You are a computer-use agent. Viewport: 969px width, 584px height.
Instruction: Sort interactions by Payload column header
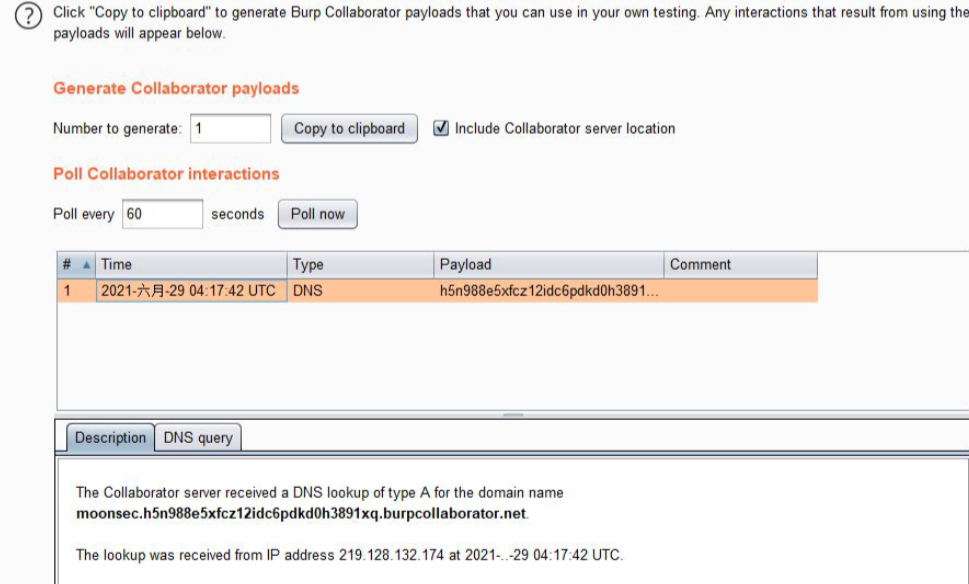coord(548,265)
